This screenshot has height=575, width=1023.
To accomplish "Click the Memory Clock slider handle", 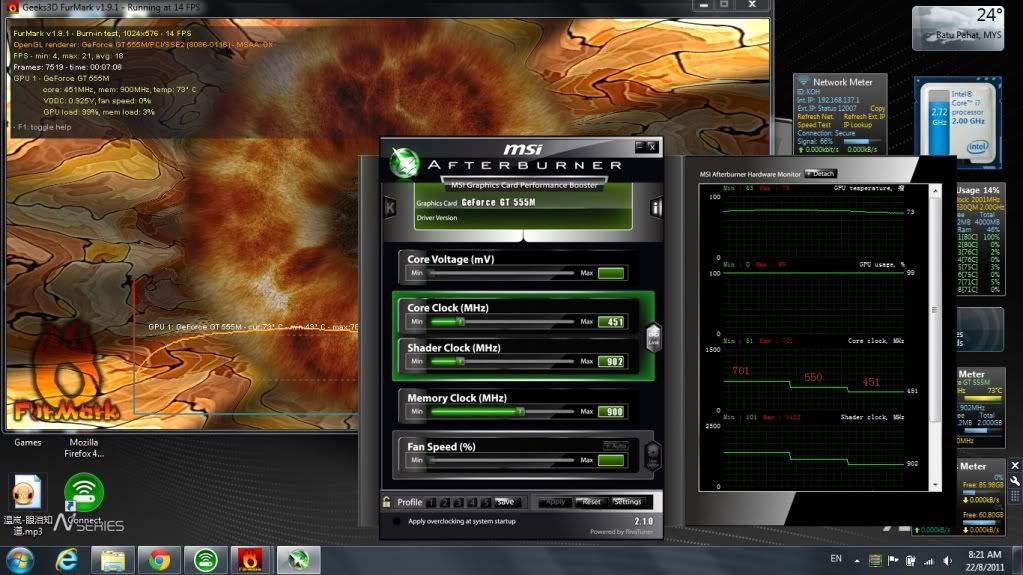I will click(519, 411).
